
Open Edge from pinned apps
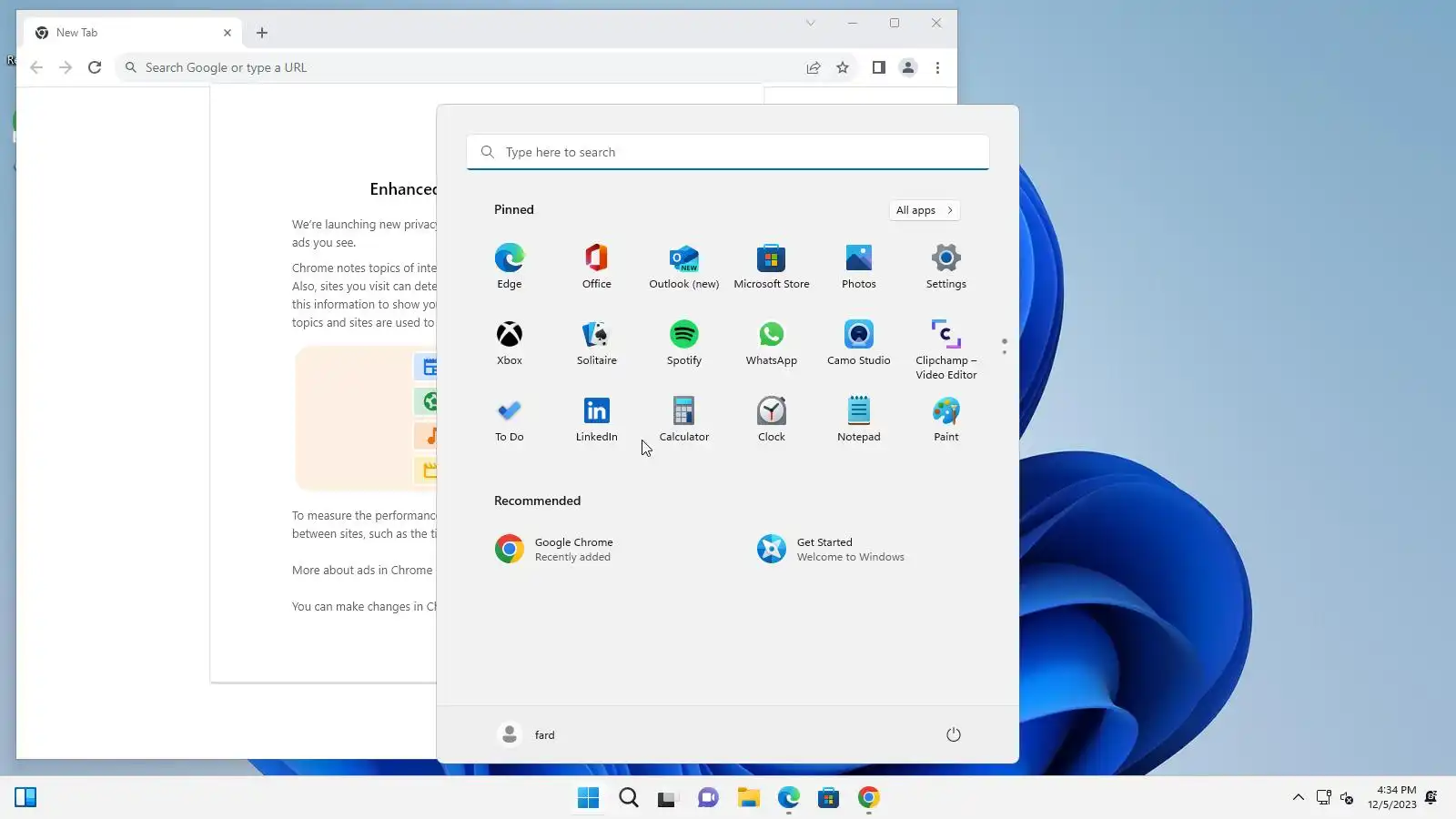click(510, 267)
